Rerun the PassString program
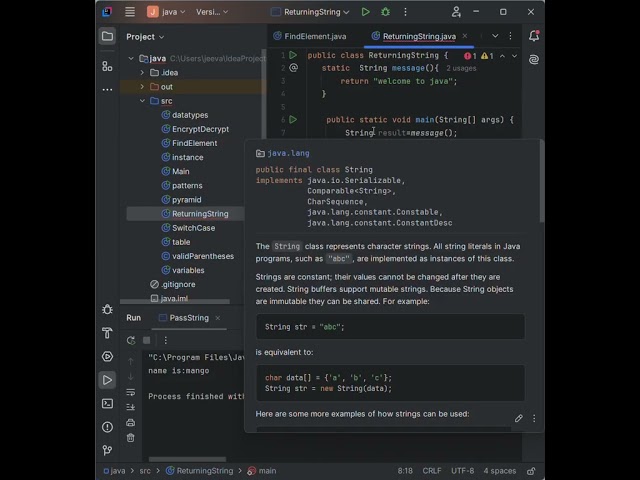Viewport: 640px width, 480px height. (x=131, y=340)
